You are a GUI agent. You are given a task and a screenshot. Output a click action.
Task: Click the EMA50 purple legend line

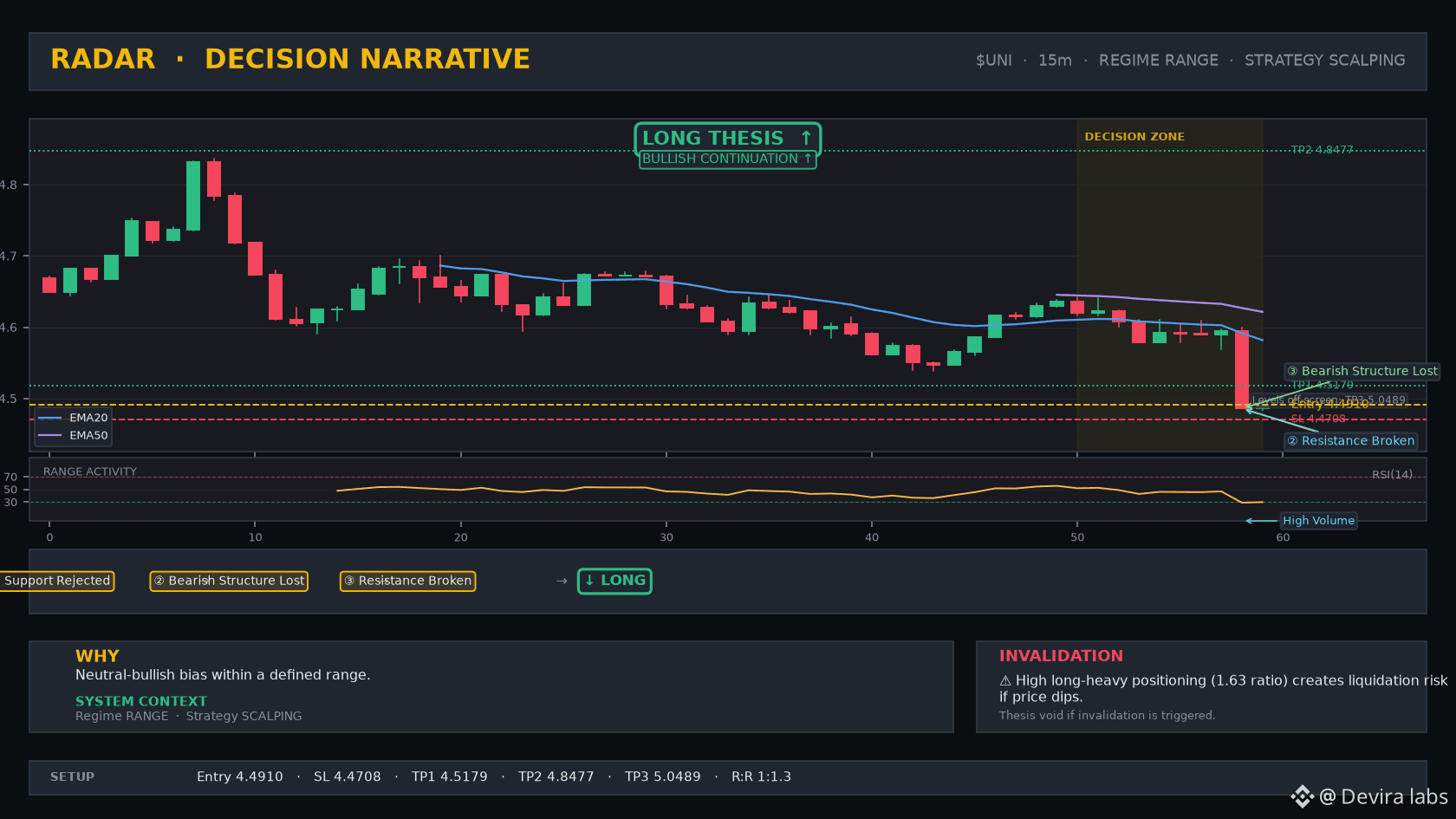(x=50, y=435)
